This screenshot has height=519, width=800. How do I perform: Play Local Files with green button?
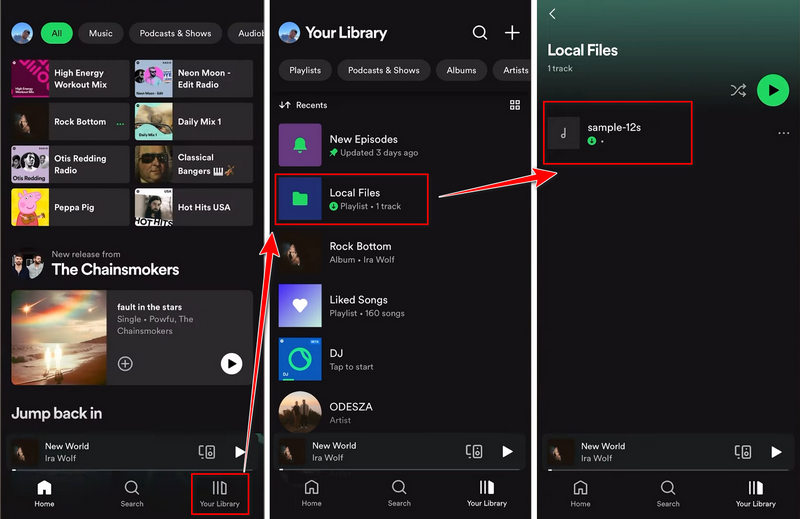pyautogui.click(x=773, y=90)
